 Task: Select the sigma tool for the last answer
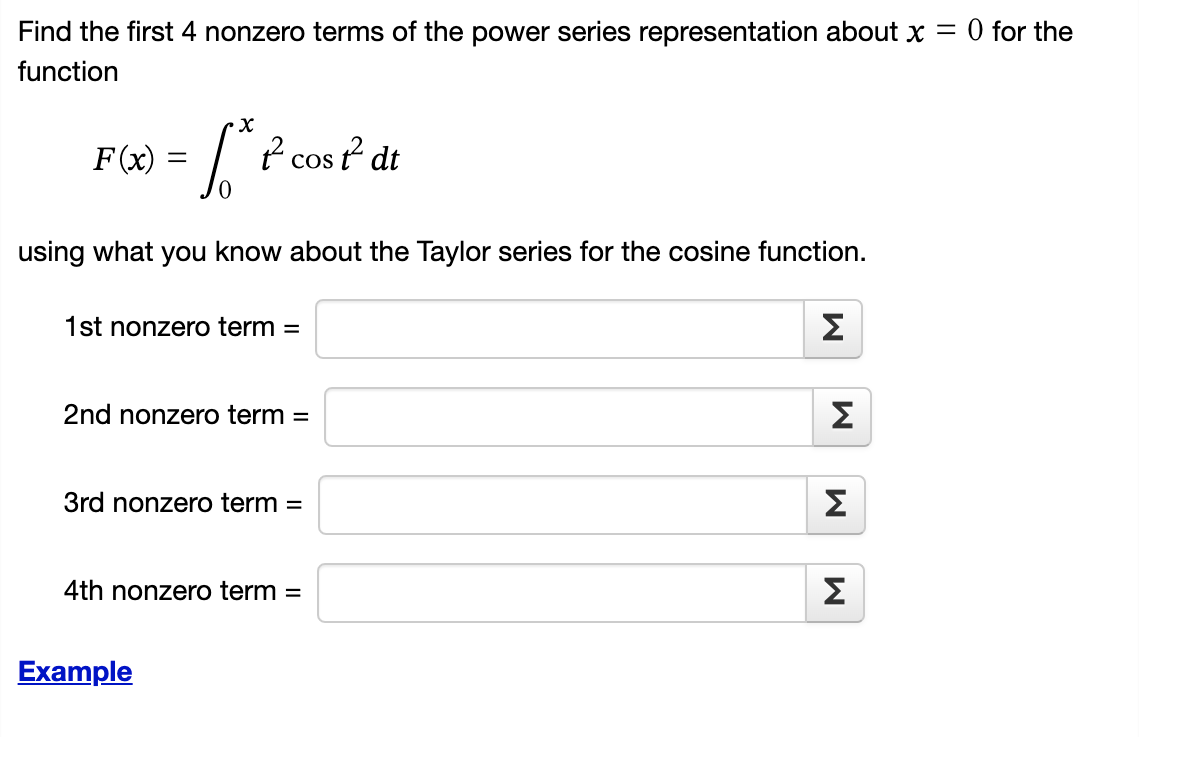[837, 593]
